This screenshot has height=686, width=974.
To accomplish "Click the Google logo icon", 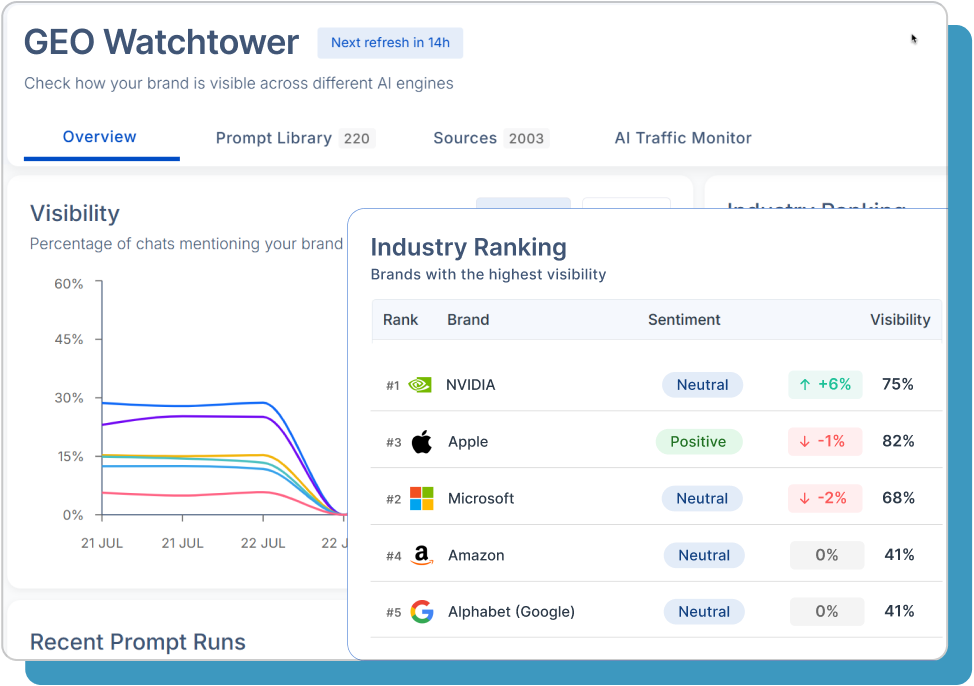I will 422,611.
